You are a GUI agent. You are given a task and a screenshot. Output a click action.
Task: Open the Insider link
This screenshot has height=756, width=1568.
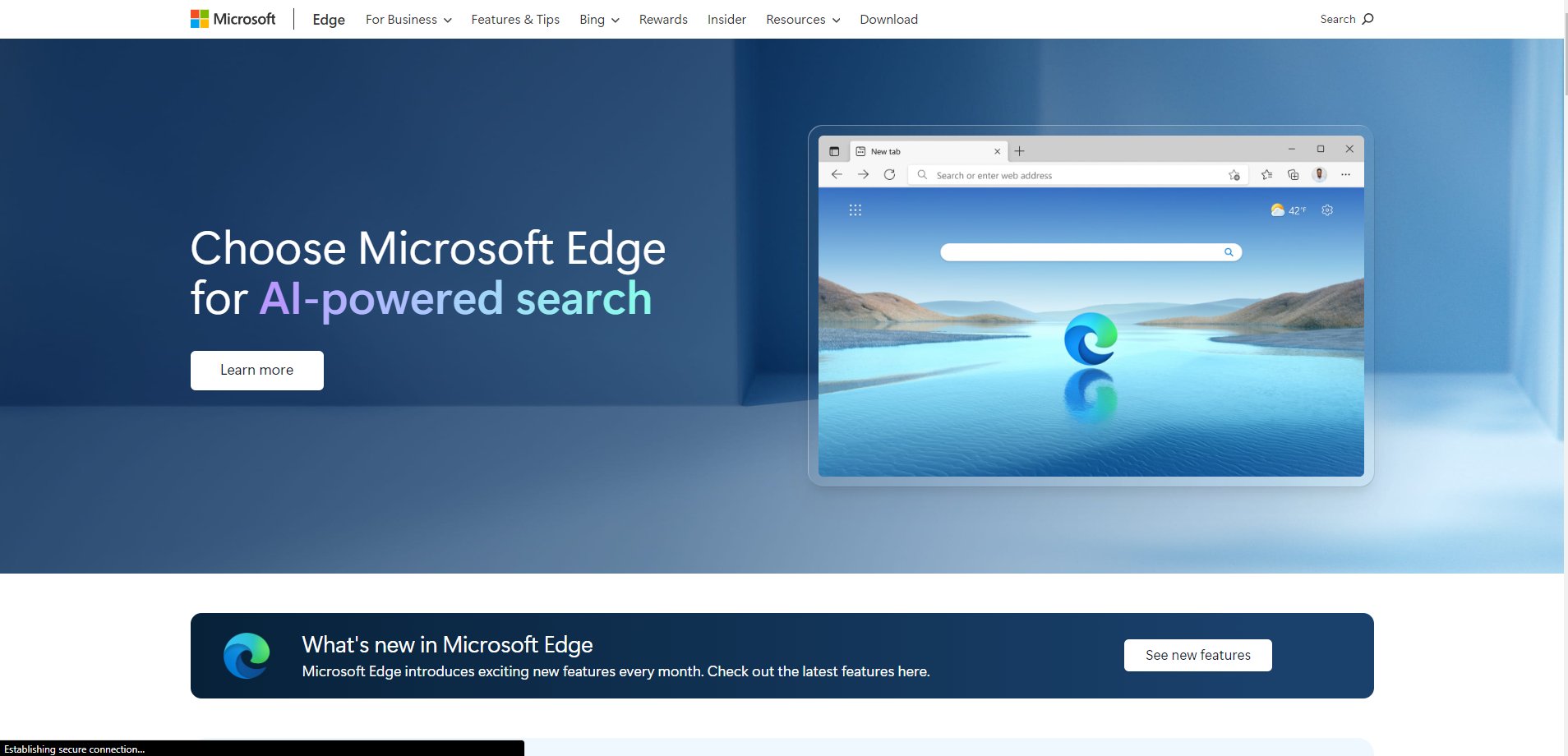coord(726,20)
